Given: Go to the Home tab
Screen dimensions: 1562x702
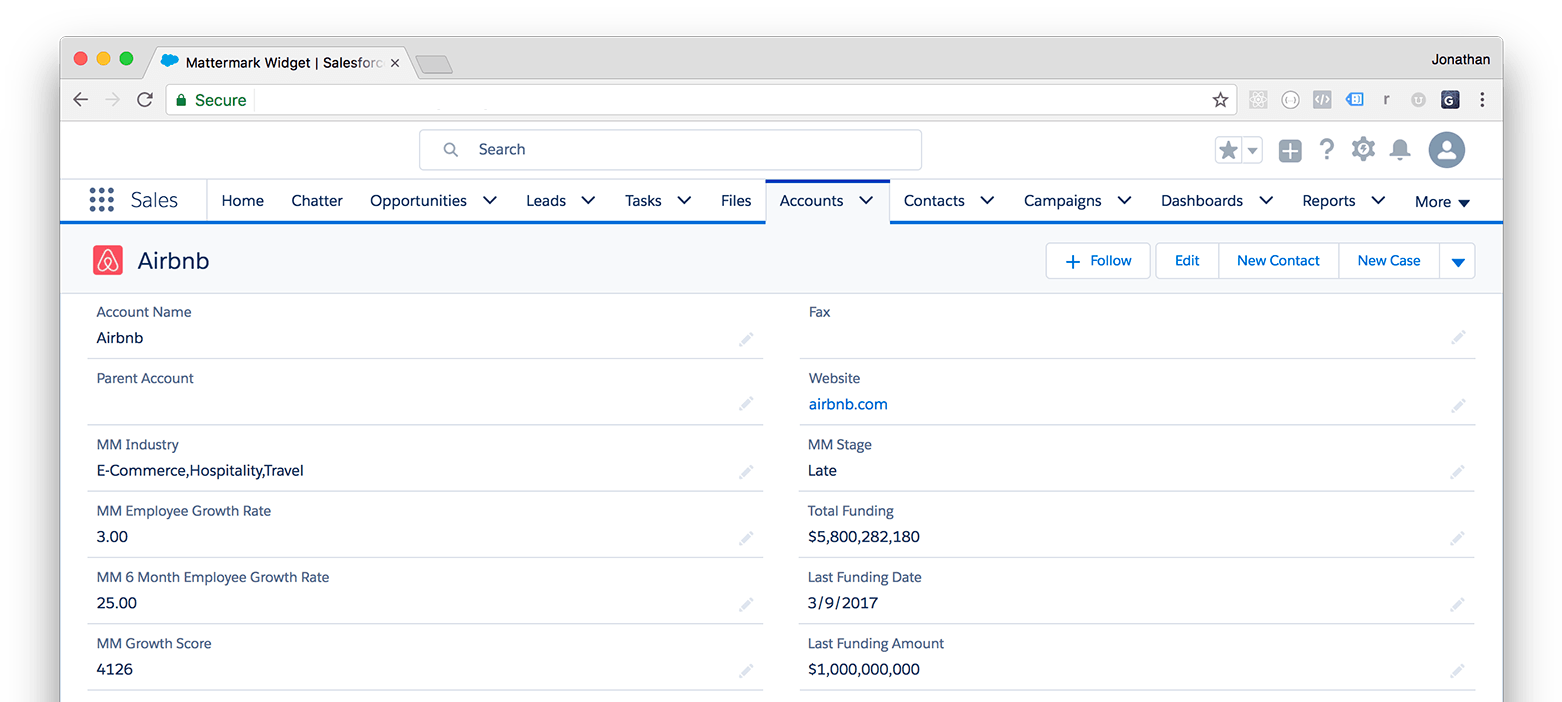Looking at the screenshot, I should point(243,200).
